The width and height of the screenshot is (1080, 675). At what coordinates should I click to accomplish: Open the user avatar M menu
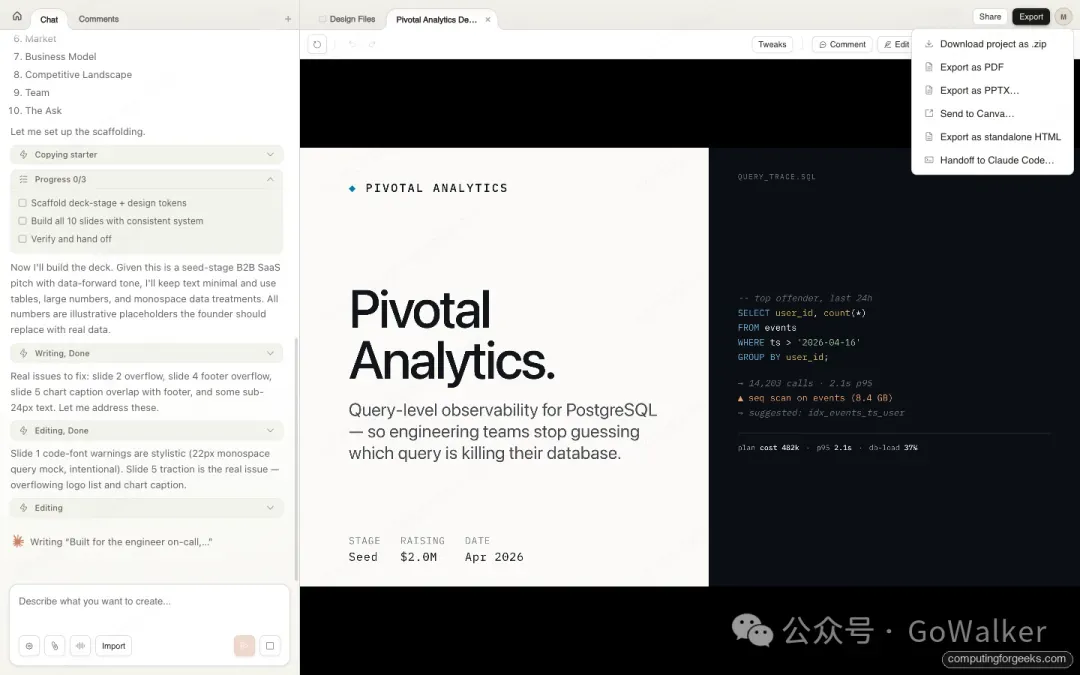pyautogui.click(x=1063, y=17)
